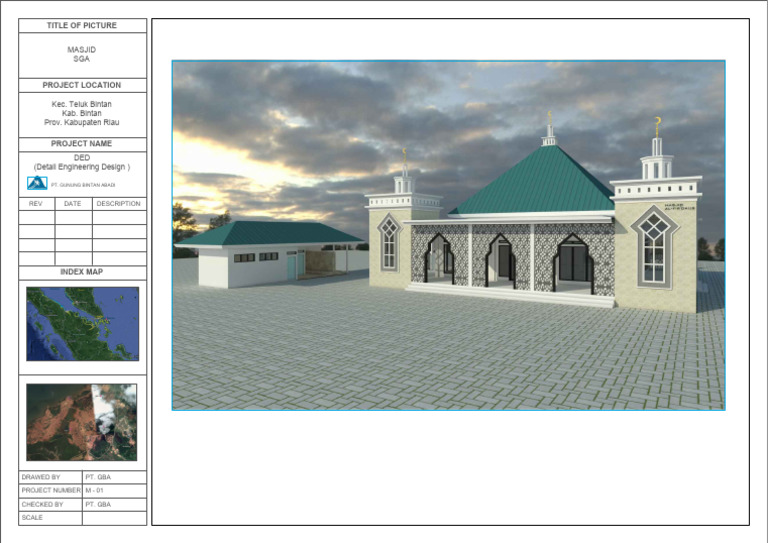Select the PROJECT LOCATION header
Viewport: 768px width, 543px height.
(x=82, y=85)
